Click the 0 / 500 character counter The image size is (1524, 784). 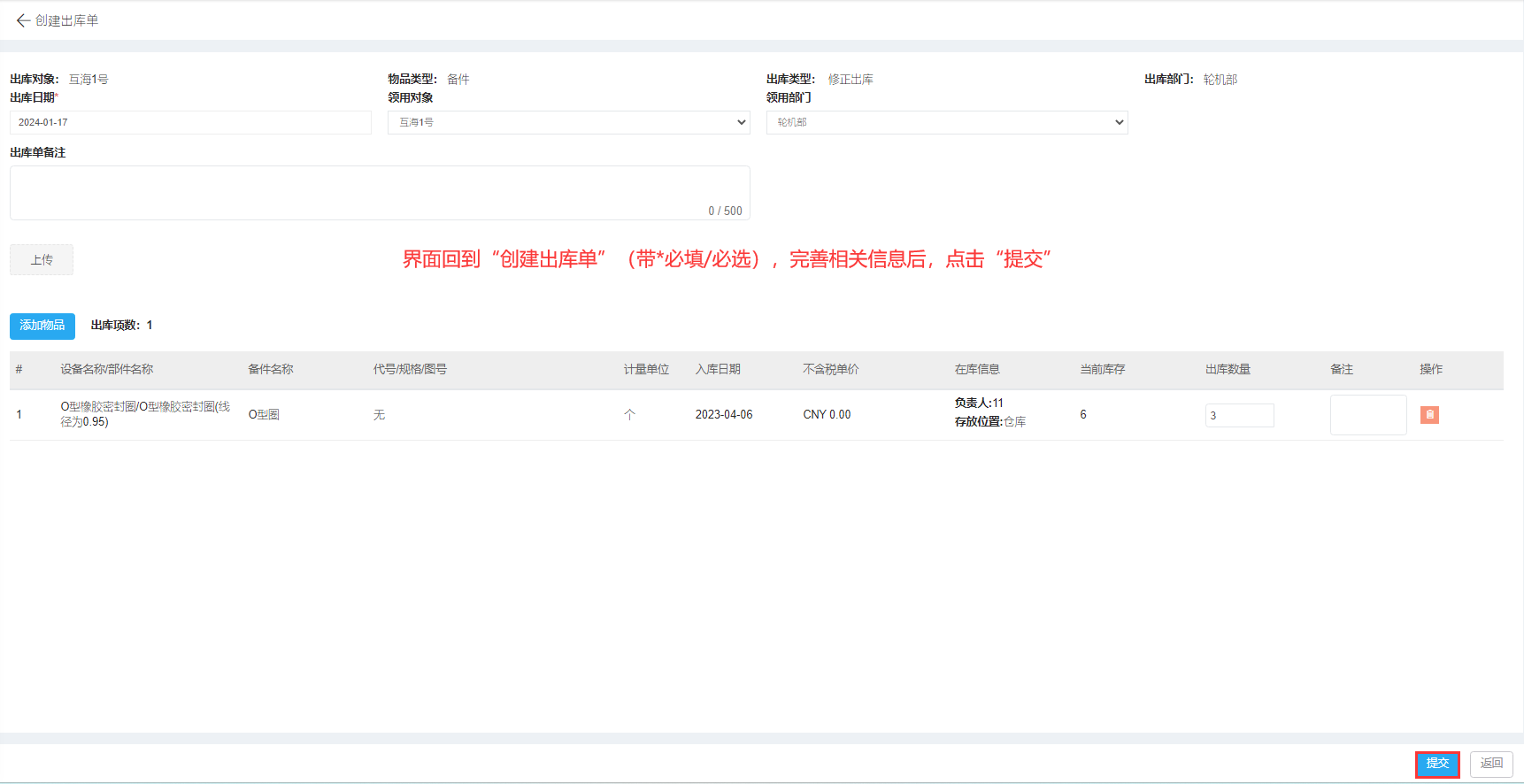click(725, 211)
